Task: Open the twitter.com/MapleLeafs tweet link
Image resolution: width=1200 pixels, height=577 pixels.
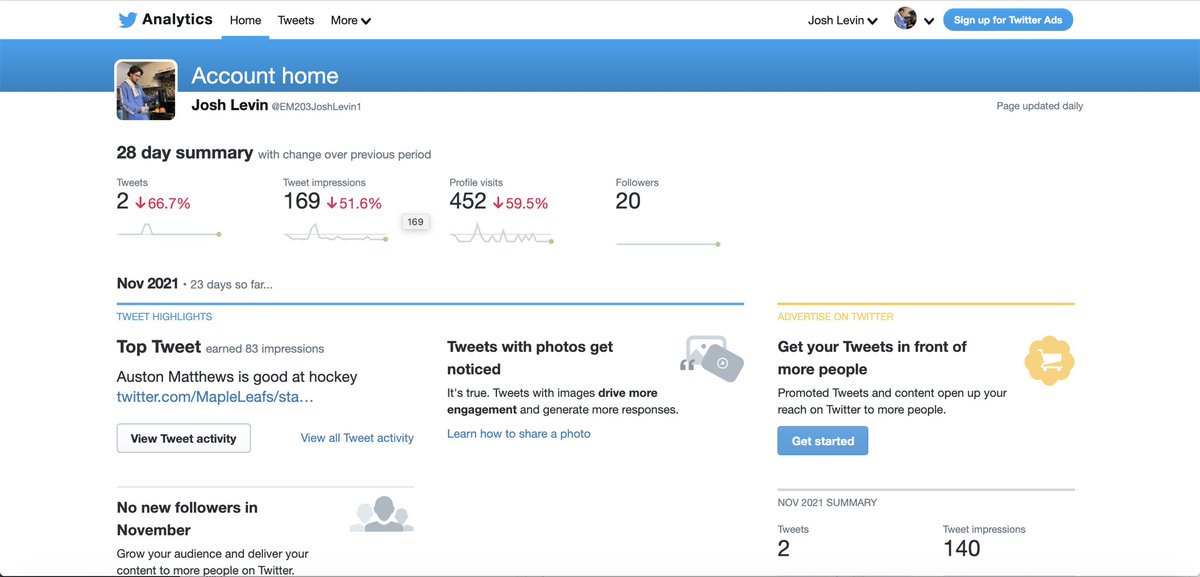Action: [215, 397]
